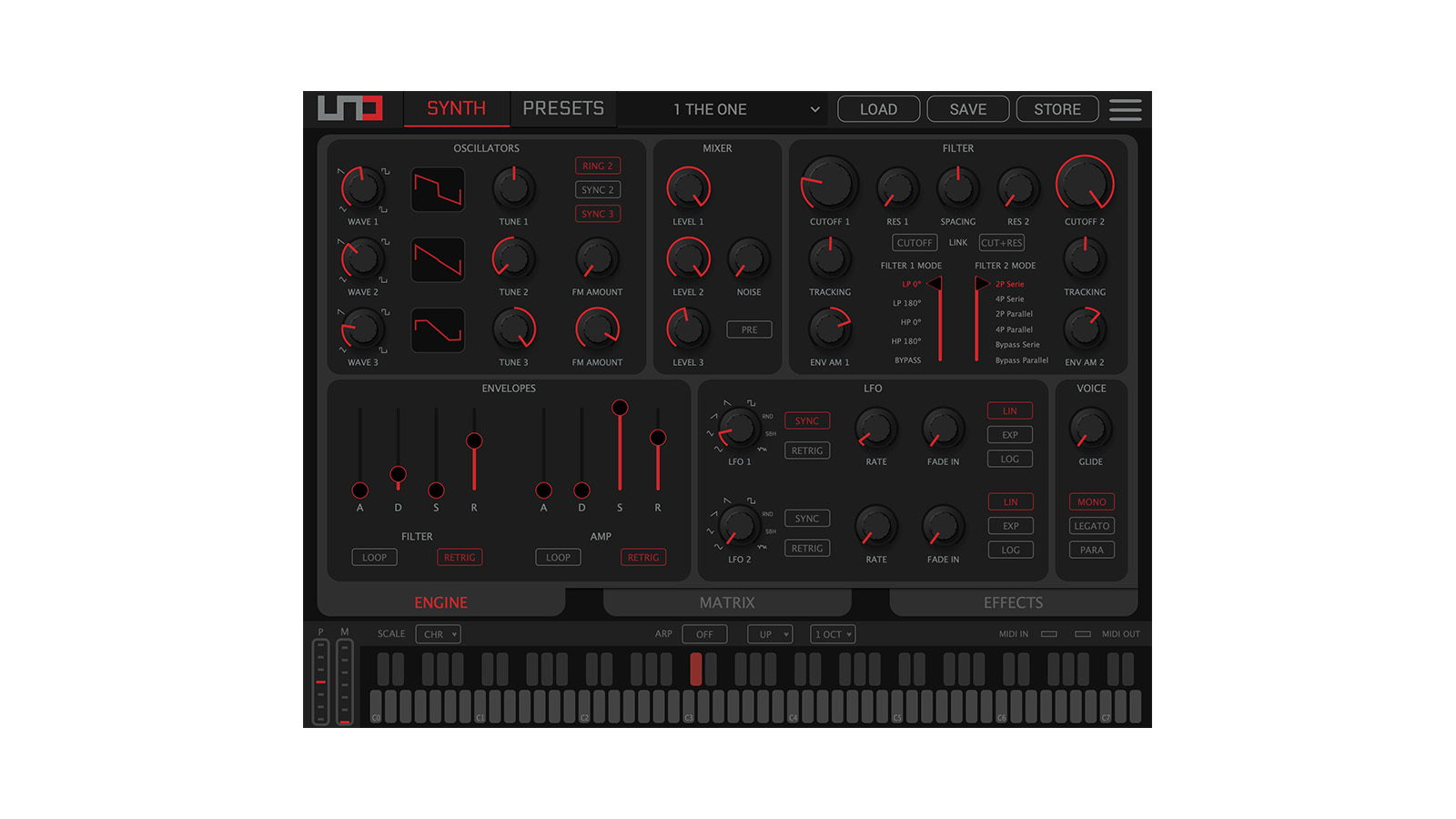1456x819 pixels.
Task: Click the SAVE button
Action: pos(967,109)
